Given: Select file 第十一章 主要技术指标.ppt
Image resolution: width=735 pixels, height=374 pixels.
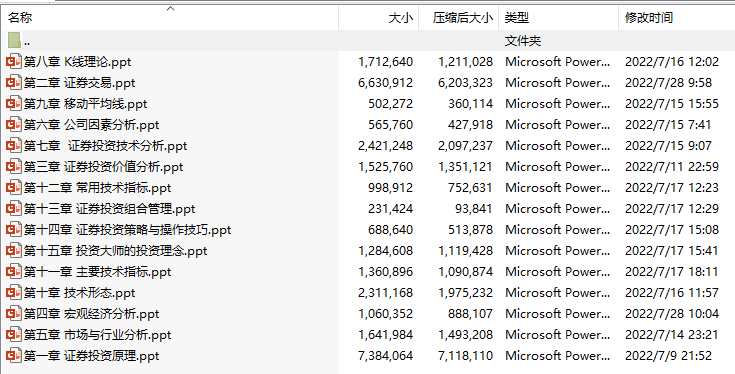Looking at the screenshot, I should click(98, 272).
